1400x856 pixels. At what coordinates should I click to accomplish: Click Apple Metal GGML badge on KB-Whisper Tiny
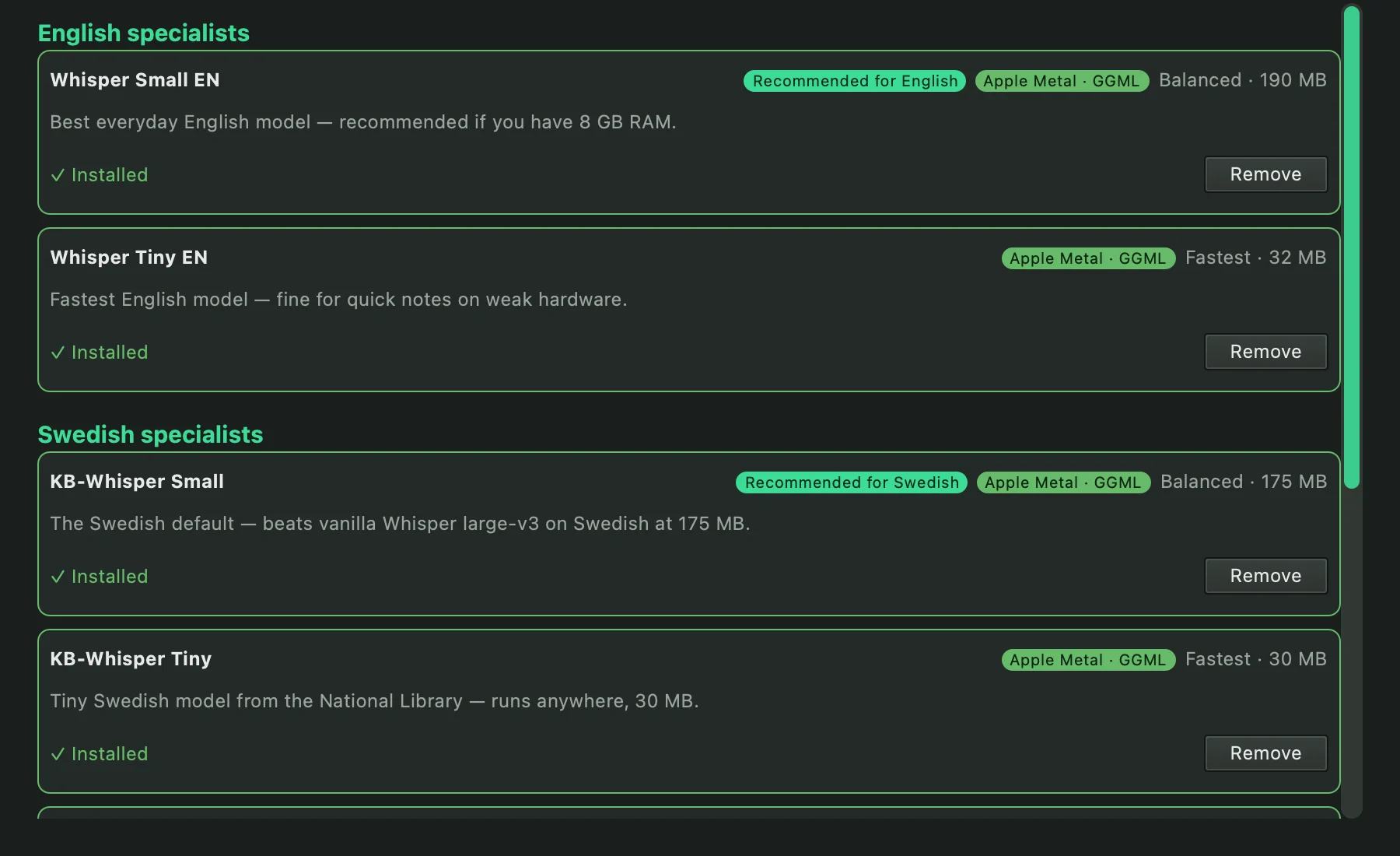point(1088,660)
